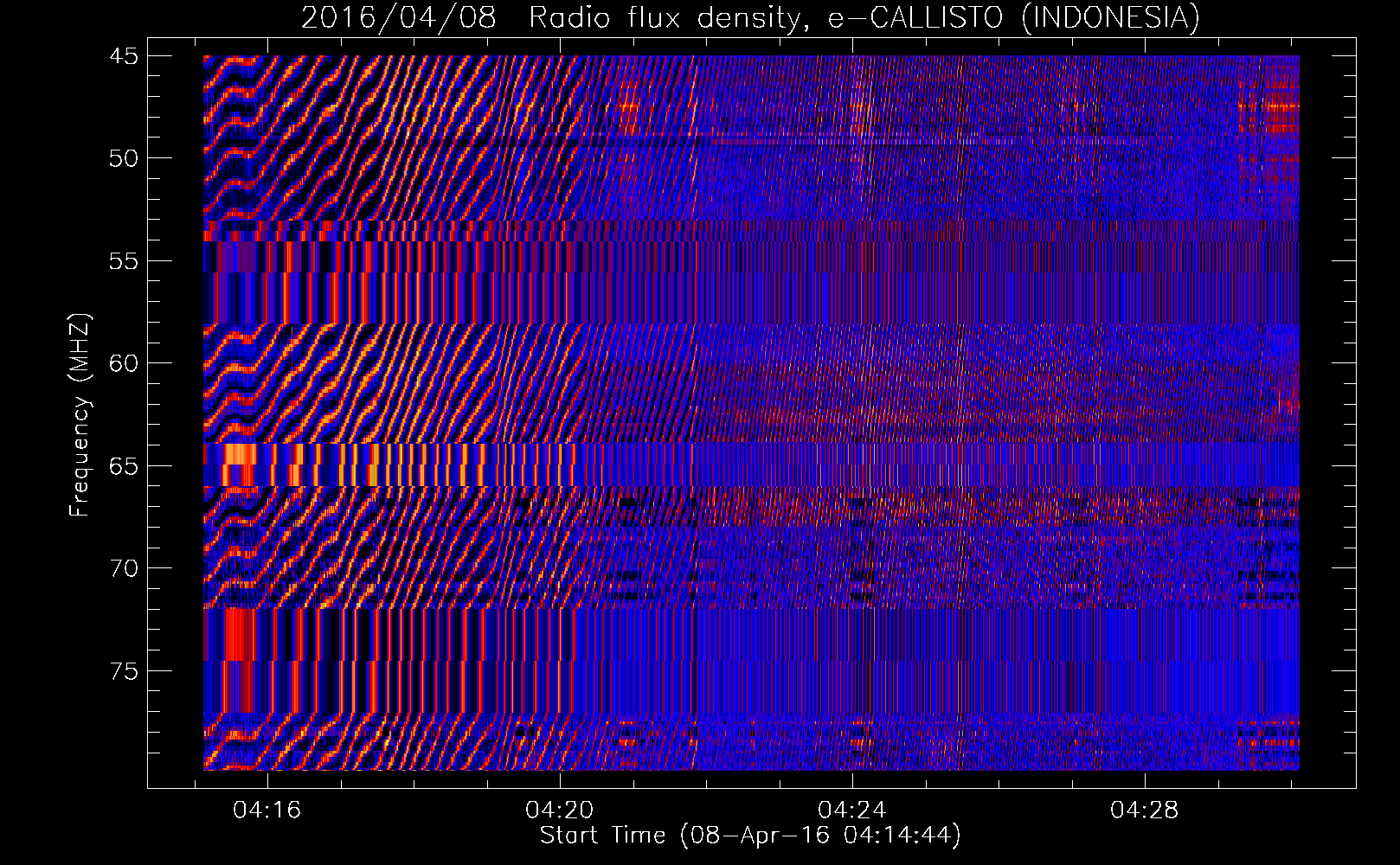Select the 75 frequency tick label
Viewport: 1400px width, 865px height.
click(x=124, y=671)
